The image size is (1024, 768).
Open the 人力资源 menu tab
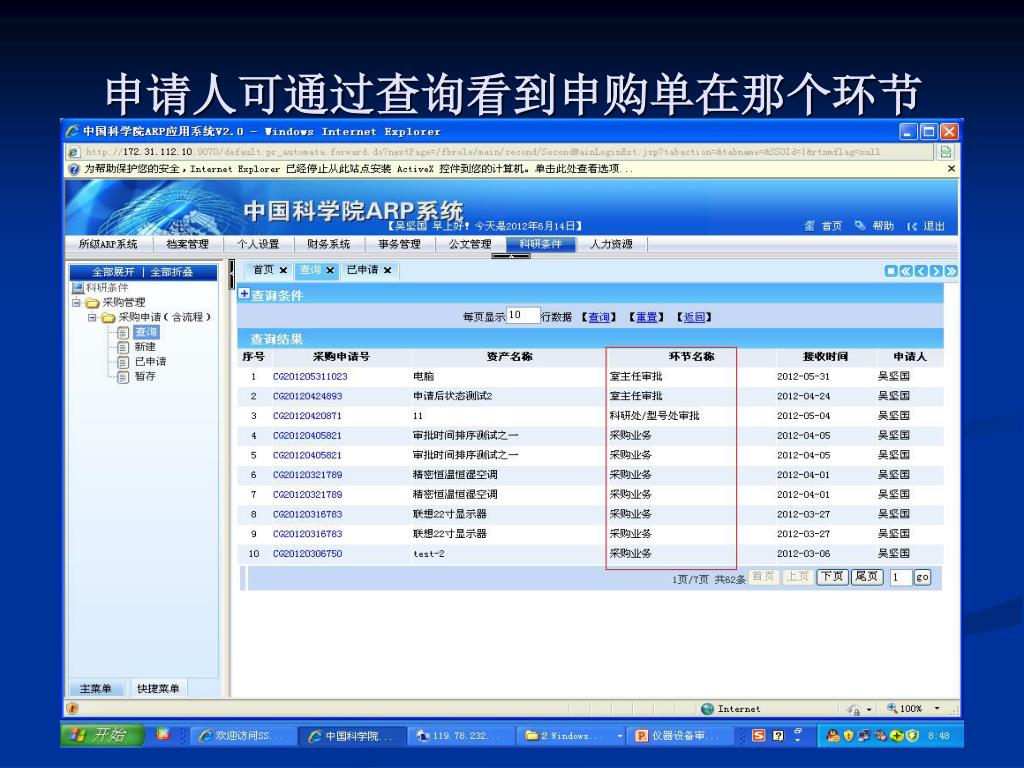(611, 244)
